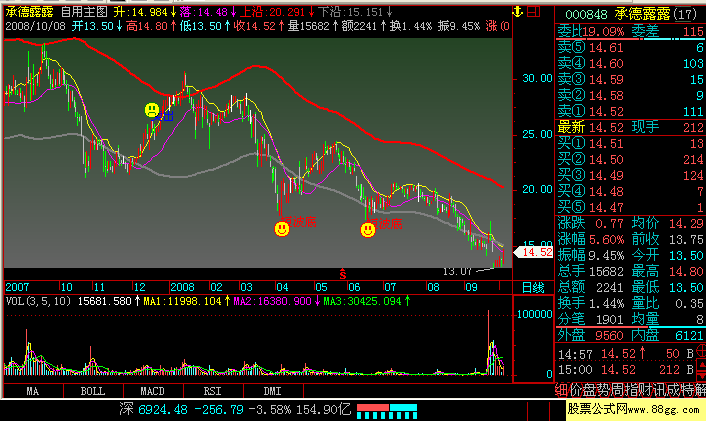Select the 买② 14.50 order row
The width and height of the screenshot is (706, 421).
tap(630, 159)
